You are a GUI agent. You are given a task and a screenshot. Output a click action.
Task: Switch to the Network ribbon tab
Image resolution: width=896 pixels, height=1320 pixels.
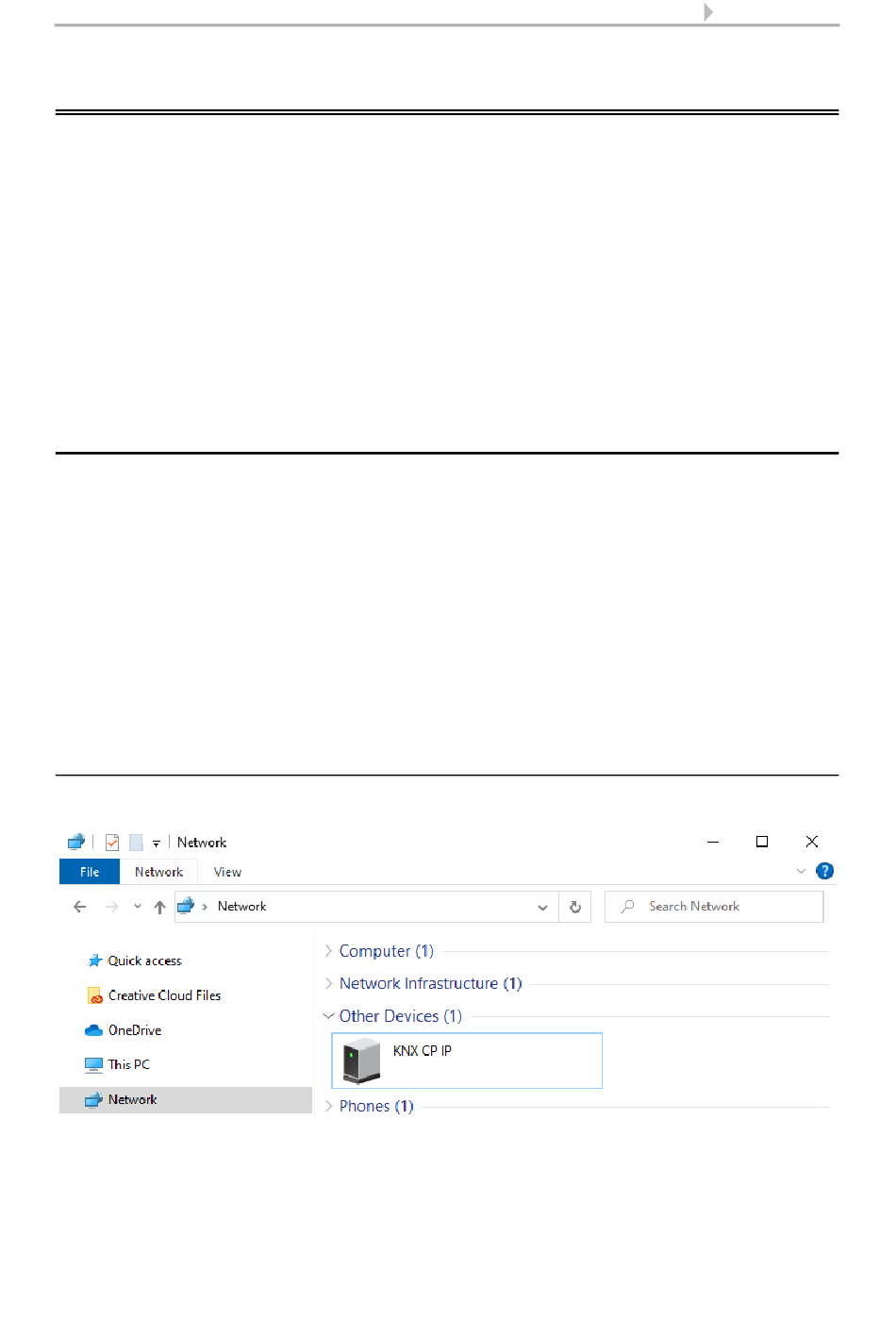point(158,872)
